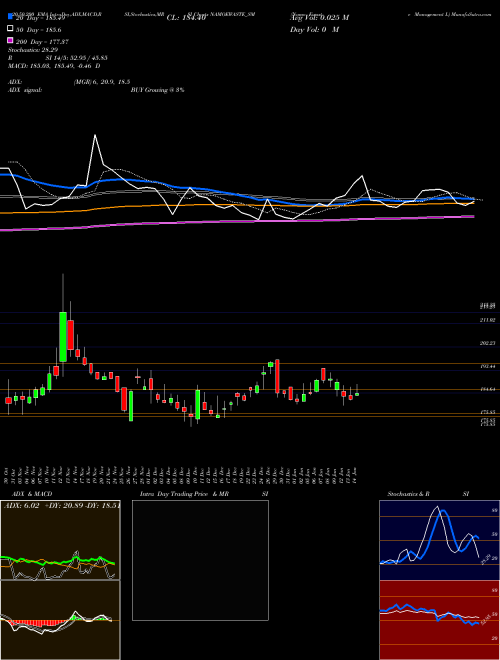Viewport: 500px width, 660px height.
Task: Open the blue Stochastics chart panel
Action: point(439,540)
